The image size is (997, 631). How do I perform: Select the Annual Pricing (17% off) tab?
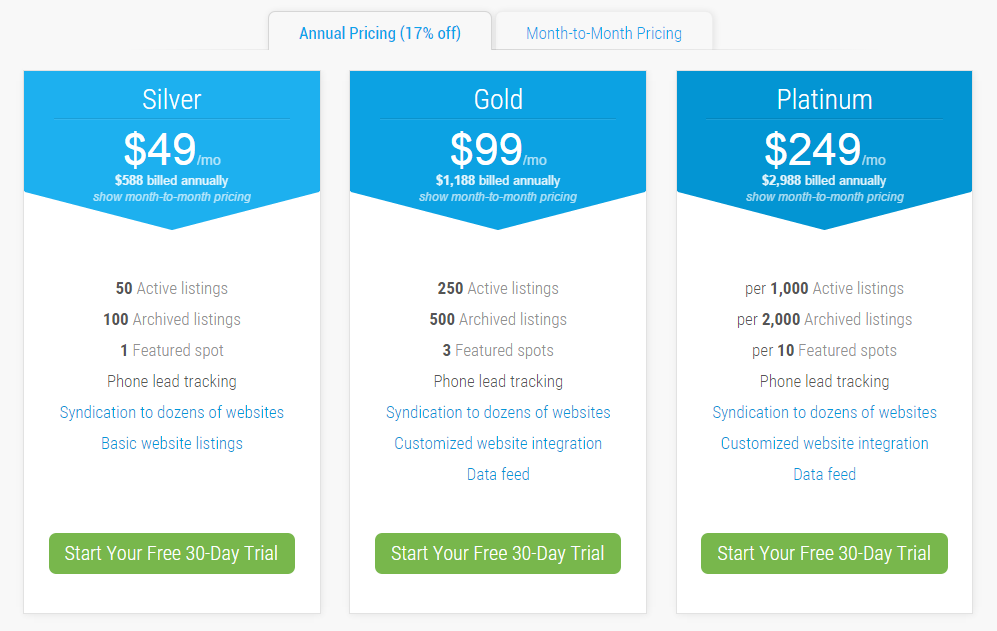(380, 33)
